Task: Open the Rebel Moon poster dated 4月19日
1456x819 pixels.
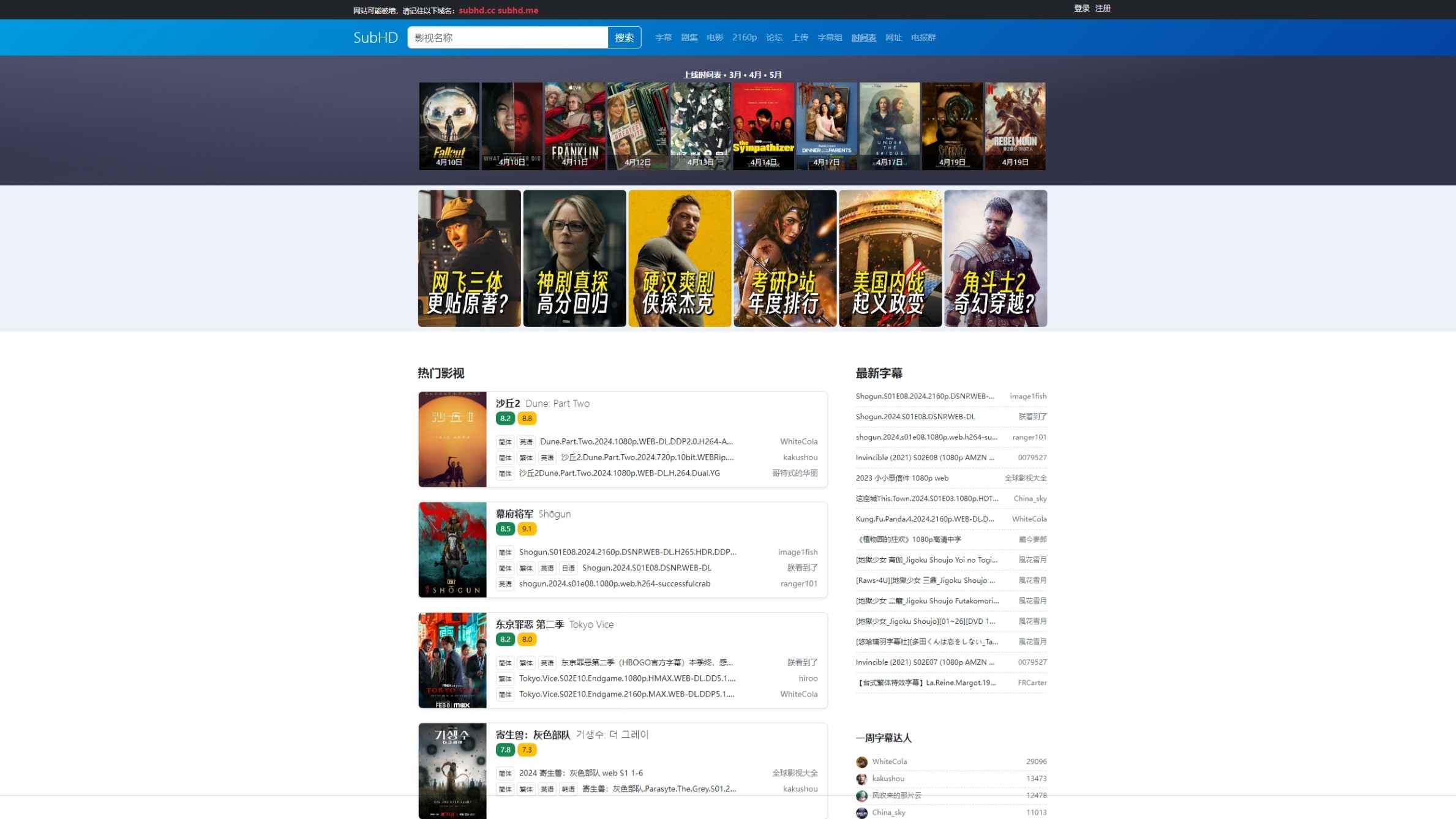Action: coord(1015,126)
